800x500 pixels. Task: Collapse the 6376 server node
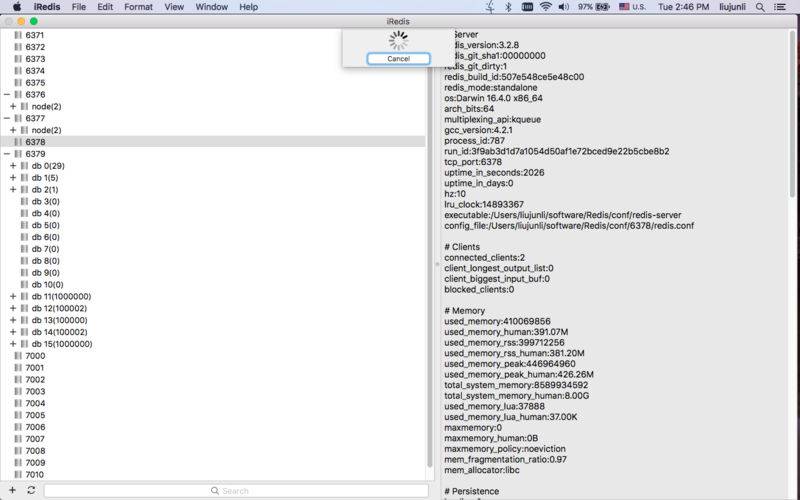coord(7,94)
